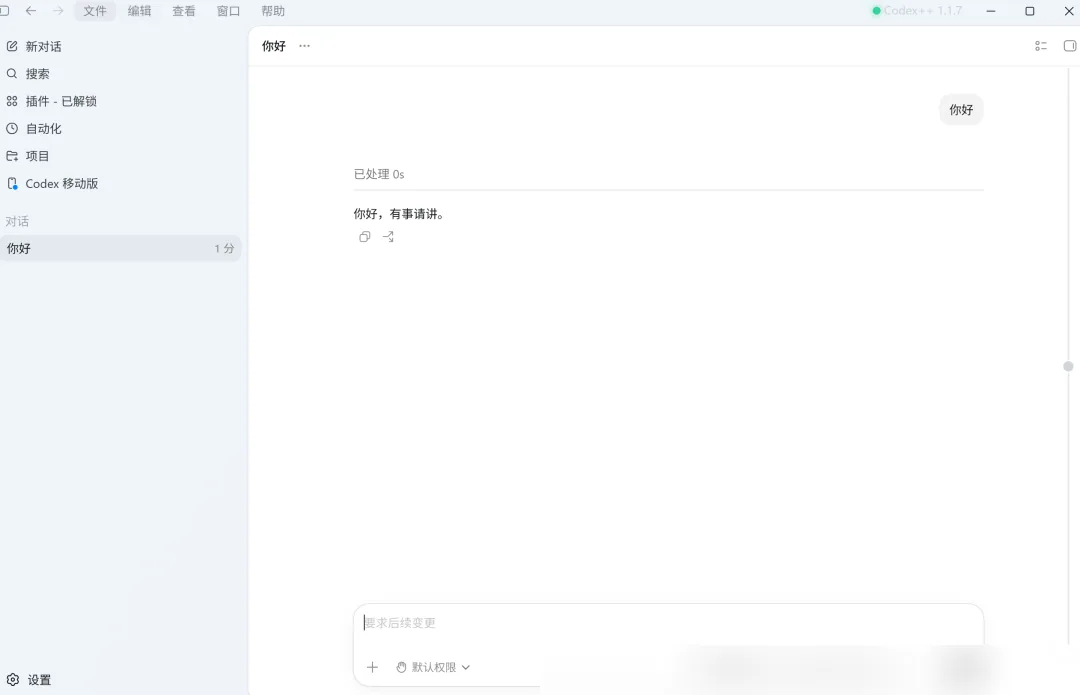Open 插件 - 已解锁 page

click(51, 101)
